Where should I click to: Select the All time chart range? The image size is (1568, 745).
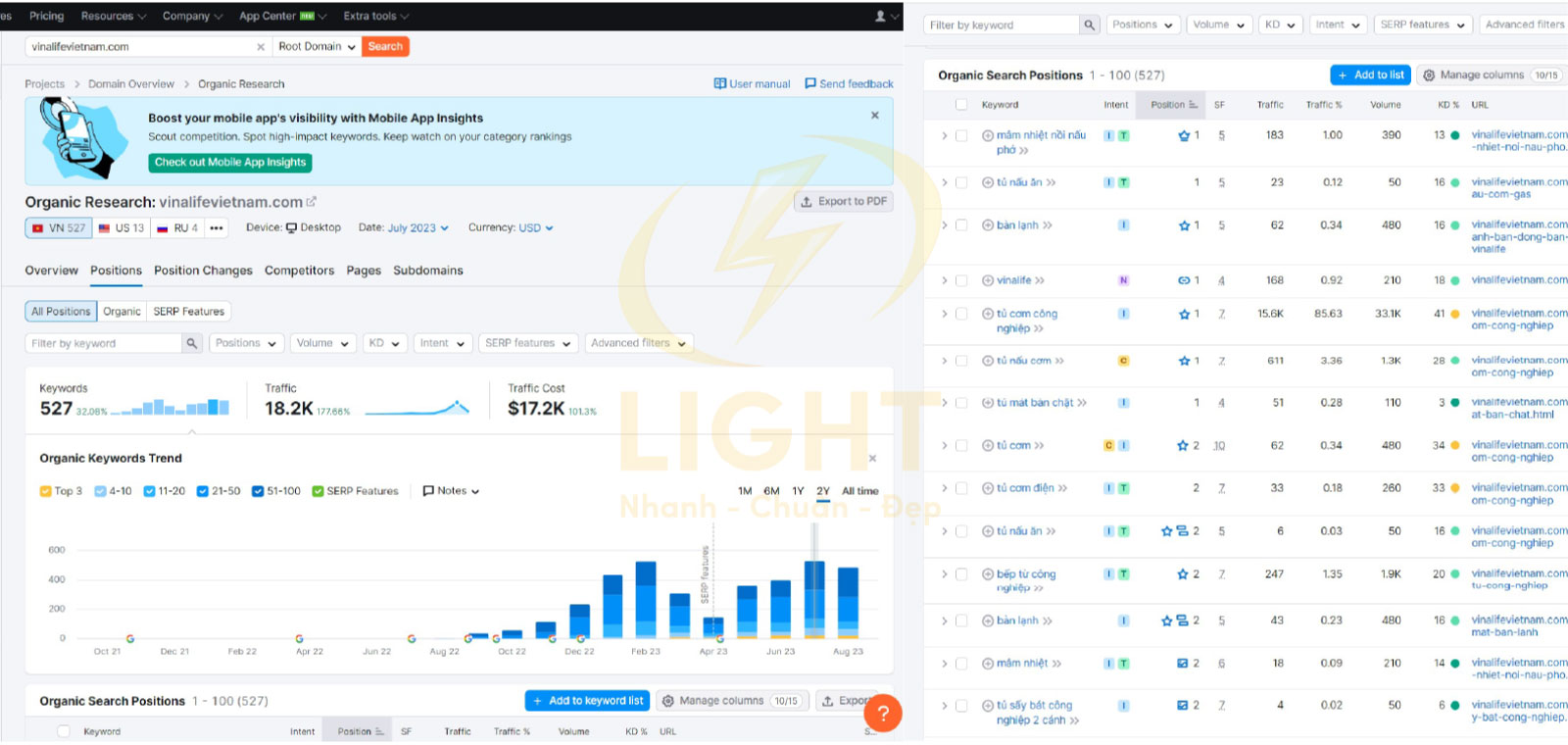tap(860, 491)
